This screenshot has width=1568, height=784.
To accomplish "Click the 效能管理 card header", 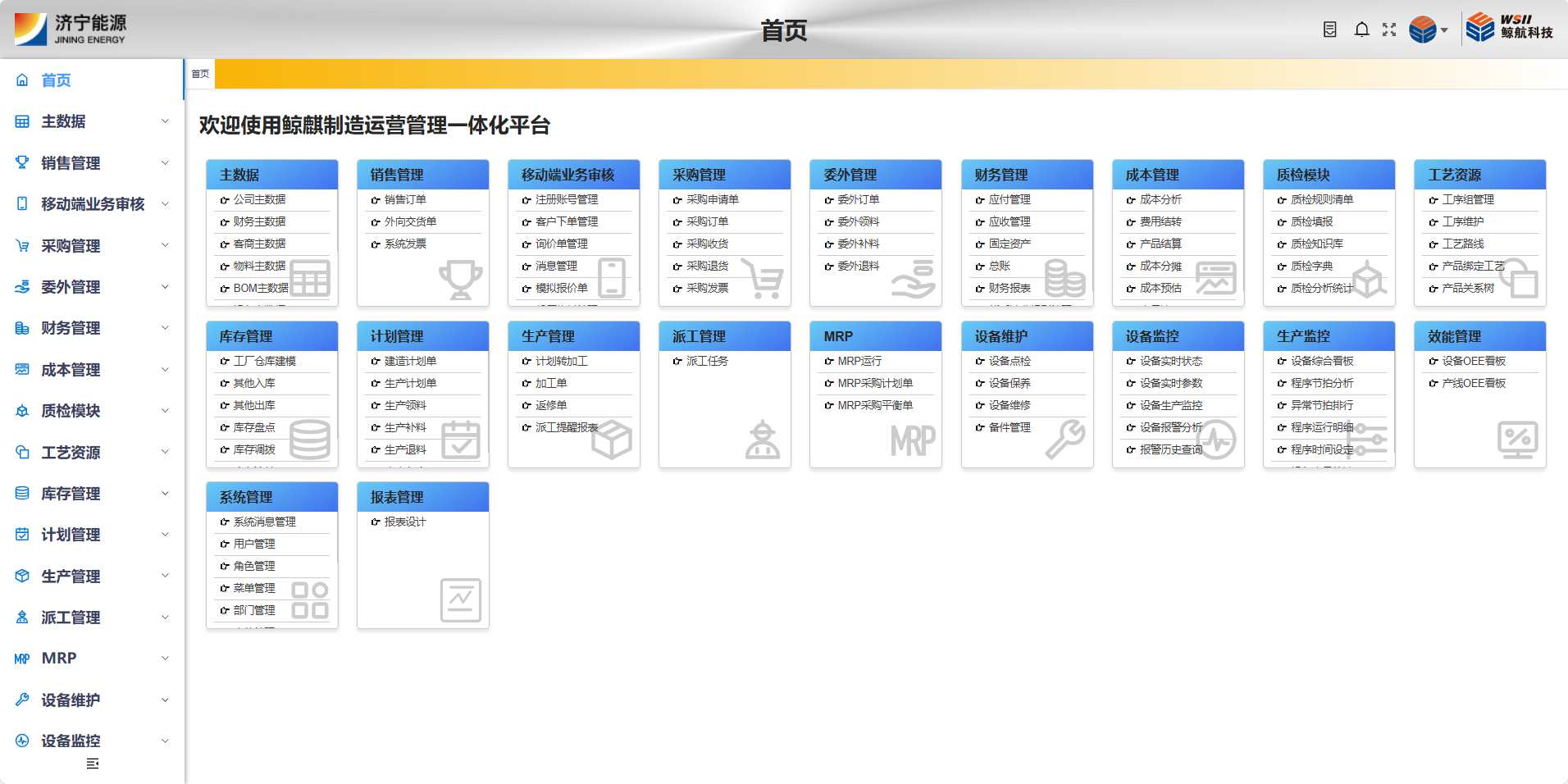I will (x=1479, y=336).
